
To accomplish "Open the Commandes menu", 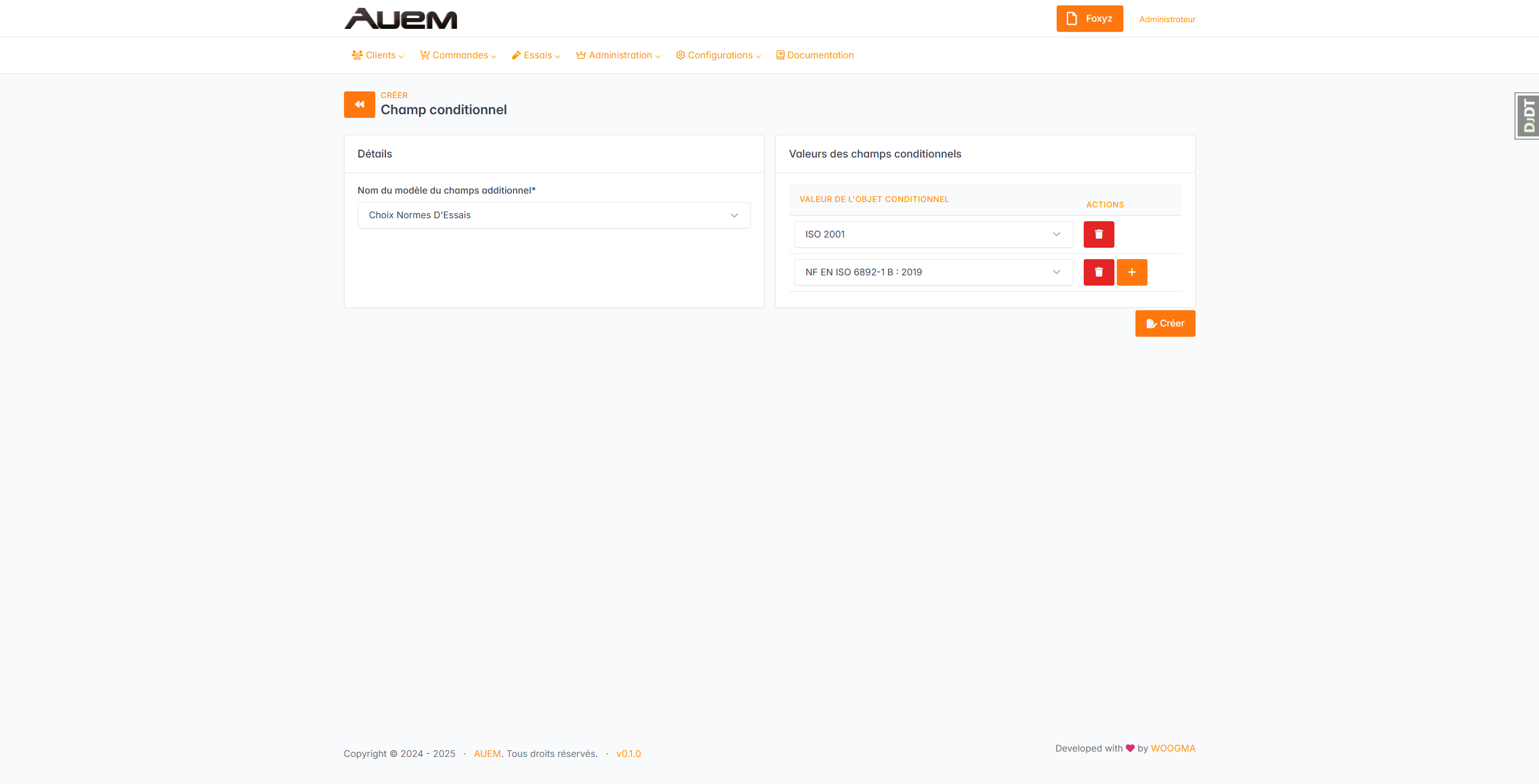I will click(x=458, y=55).
